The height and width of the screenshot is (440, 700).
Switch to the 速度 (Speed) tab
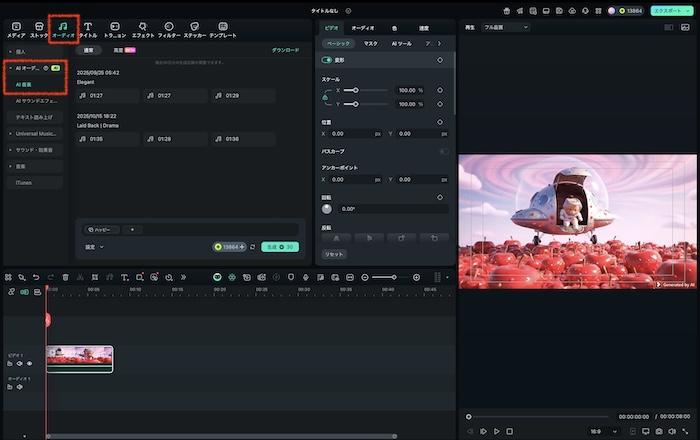point(422,27)
